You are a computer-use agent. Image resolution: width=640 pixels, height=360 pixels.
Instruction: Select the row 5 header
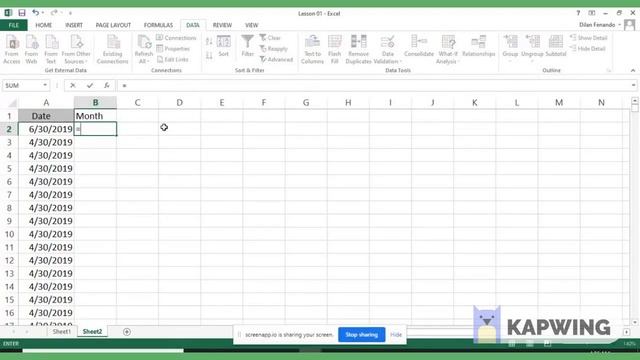pos(9,169)
